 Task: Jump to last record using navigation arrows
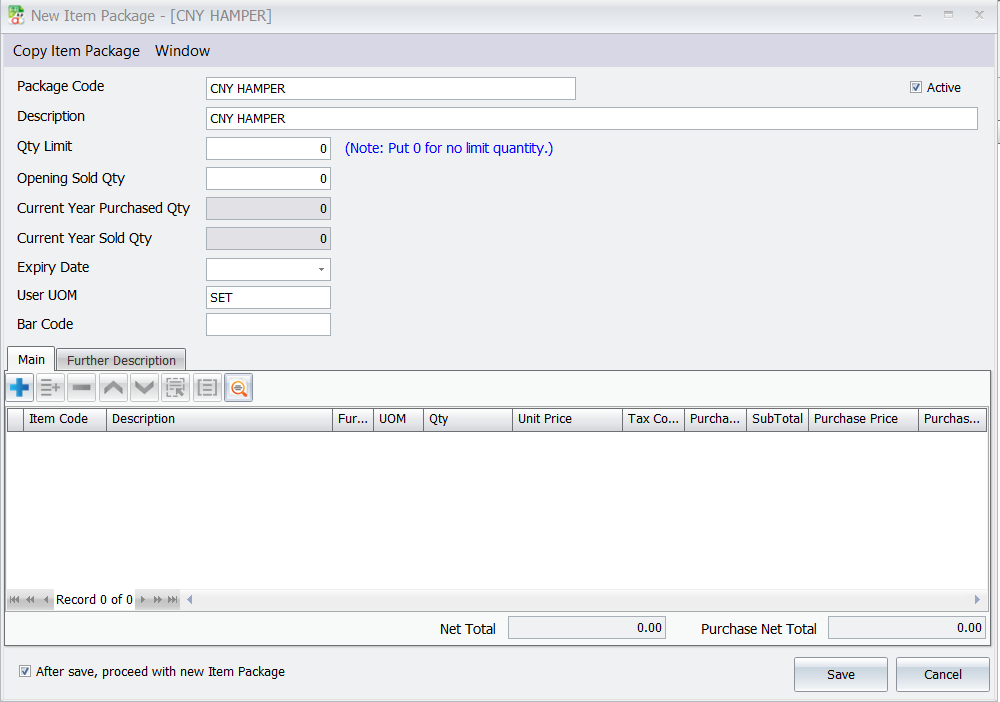click(171, 599)
